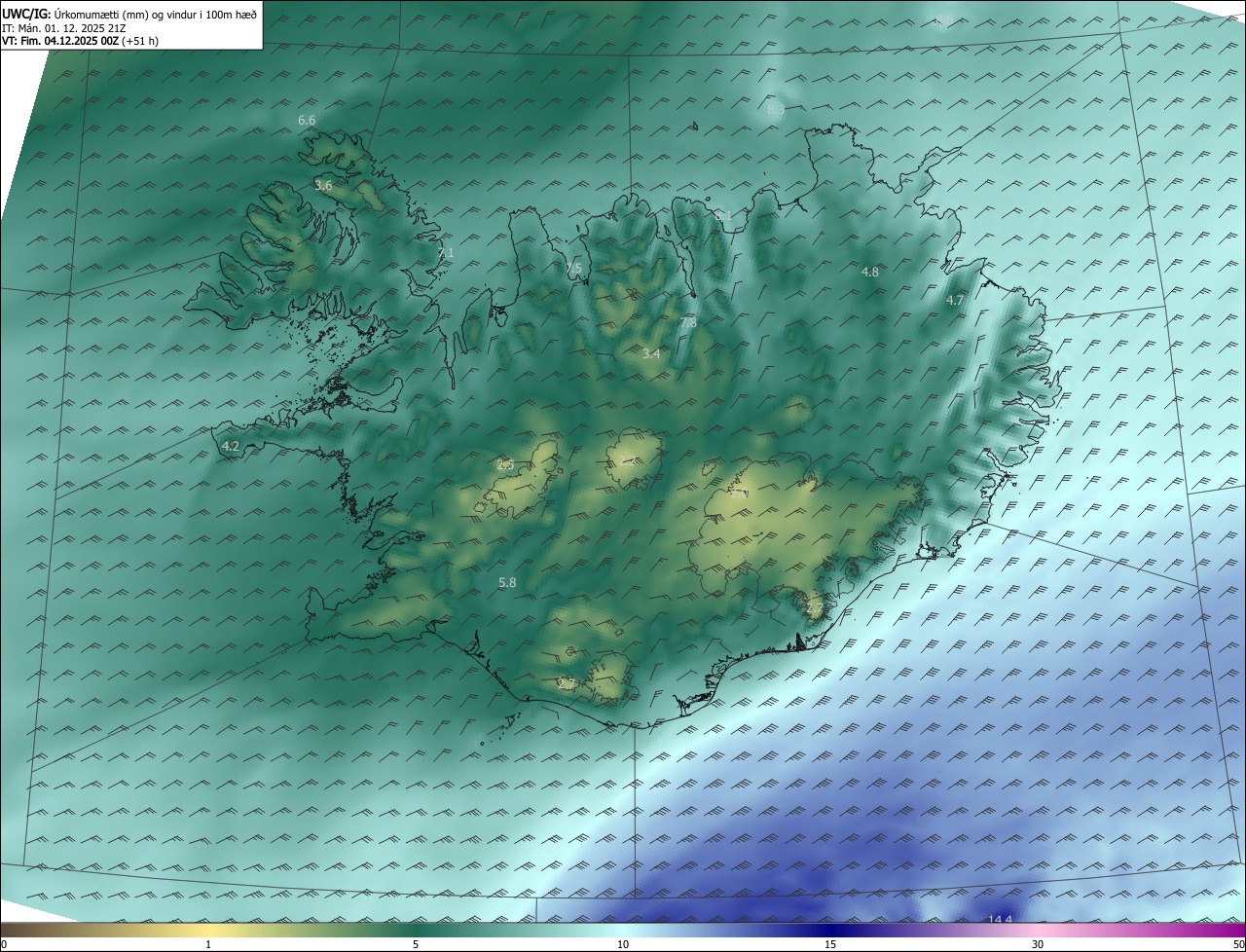Click the 5.8 value label

(x=507, y=582)
